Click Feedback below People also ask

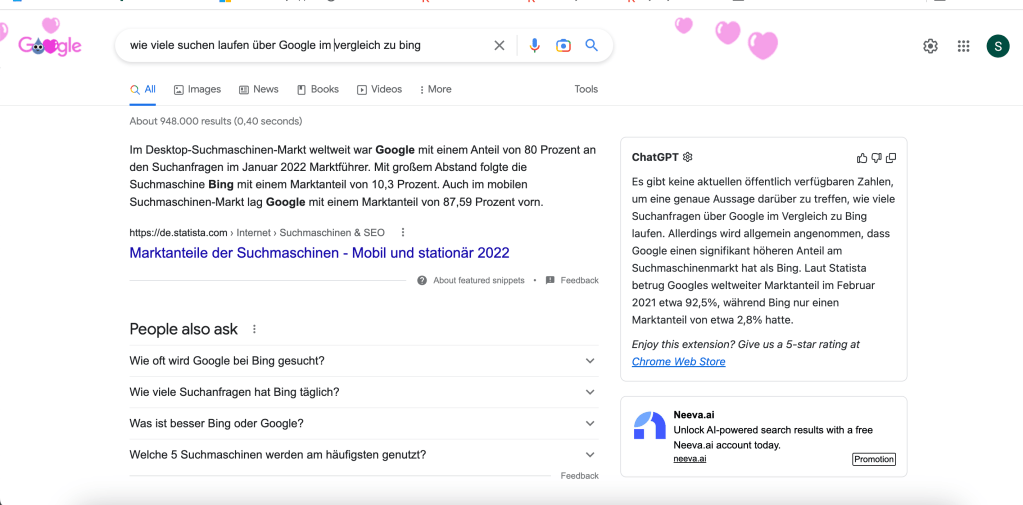pyautogui.click(x=579, y=476)
